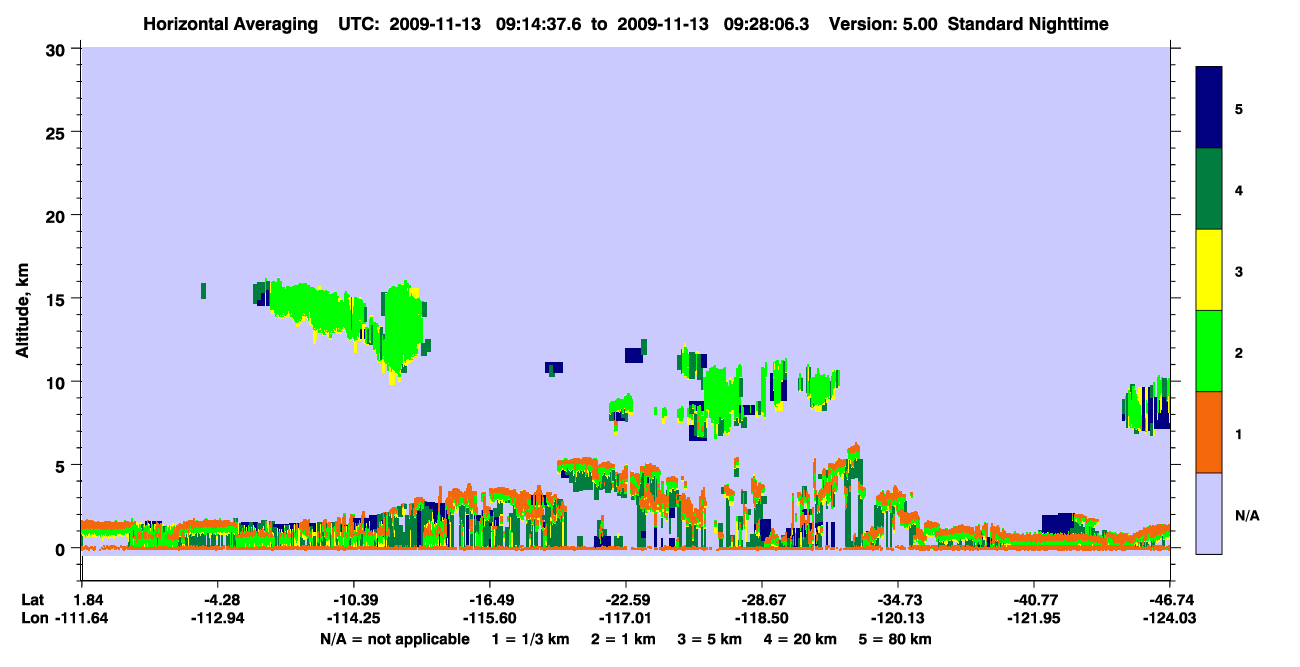Click the latitude value -46.74

(1170, 599)
